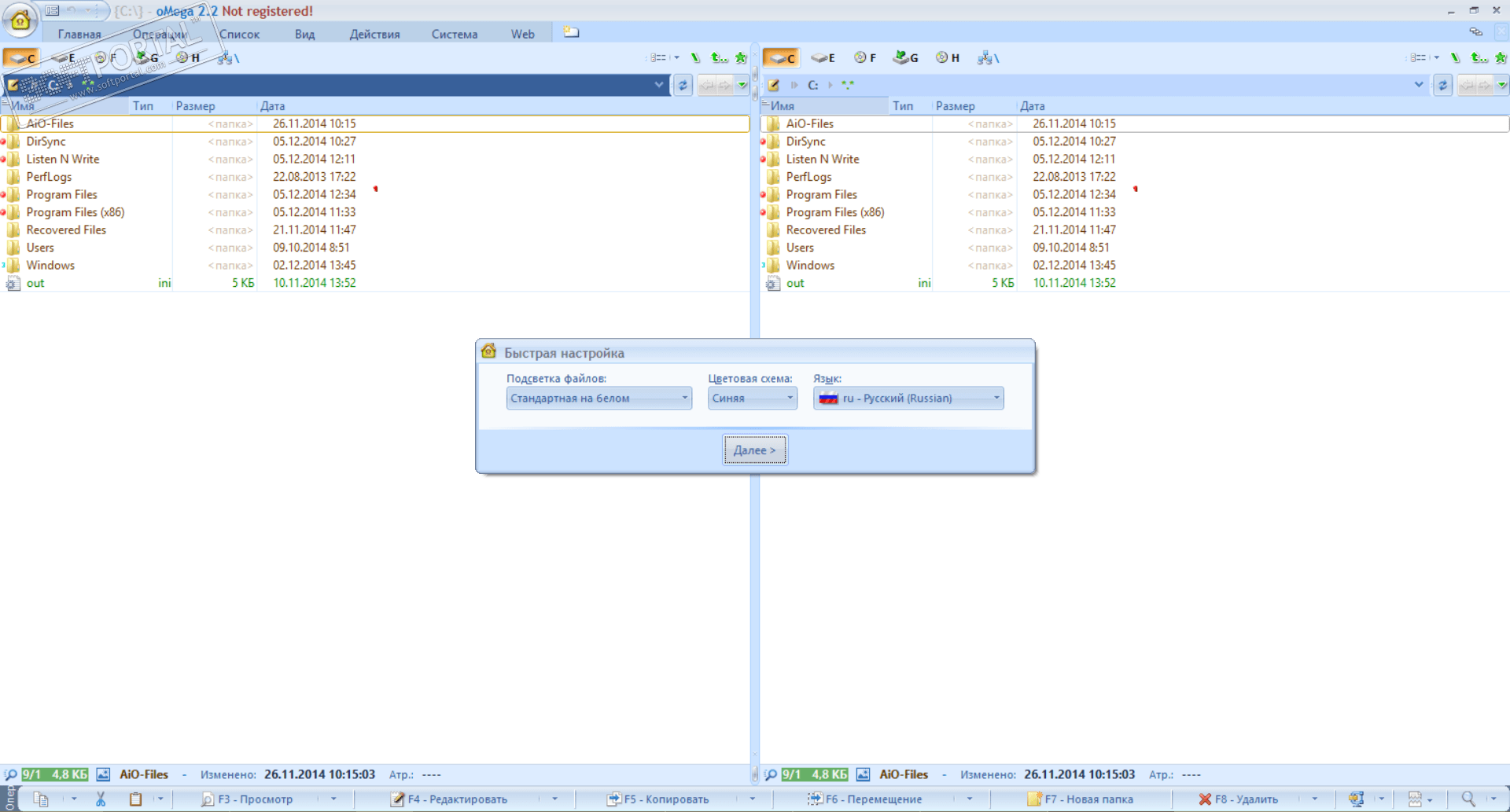This screenshot has width=1510, height=812.
Task: Select drive H in the left panel
Action: [188, 57]
